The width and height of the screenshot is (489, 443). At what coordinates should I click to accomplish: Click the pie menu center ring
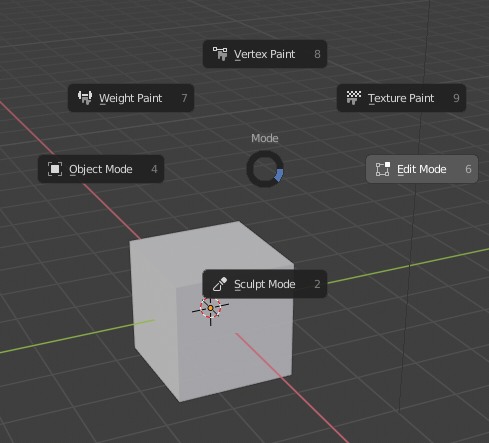265,169
